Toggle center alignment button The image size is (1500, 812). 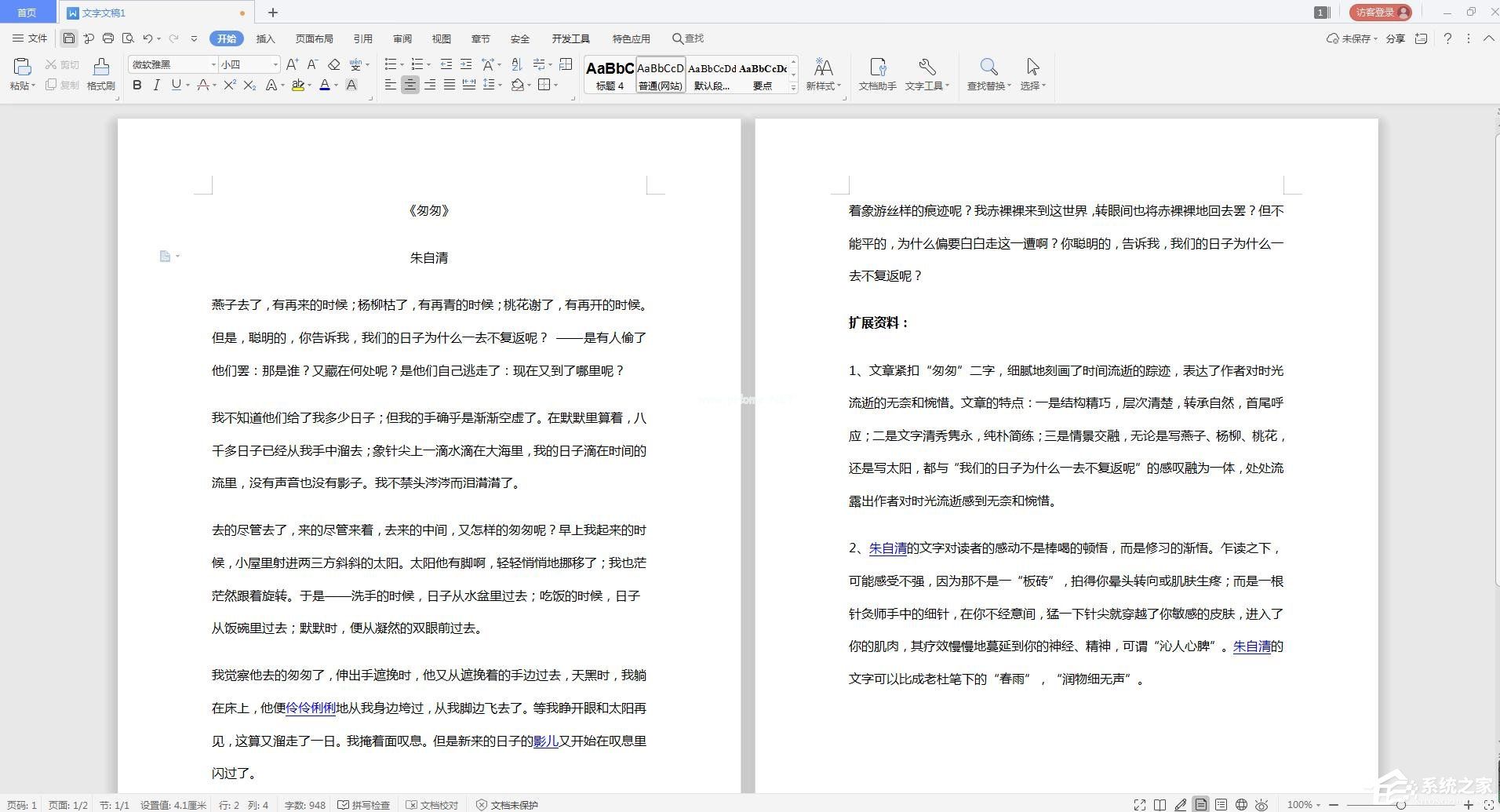pyautogui.click(x=410, y=85)
